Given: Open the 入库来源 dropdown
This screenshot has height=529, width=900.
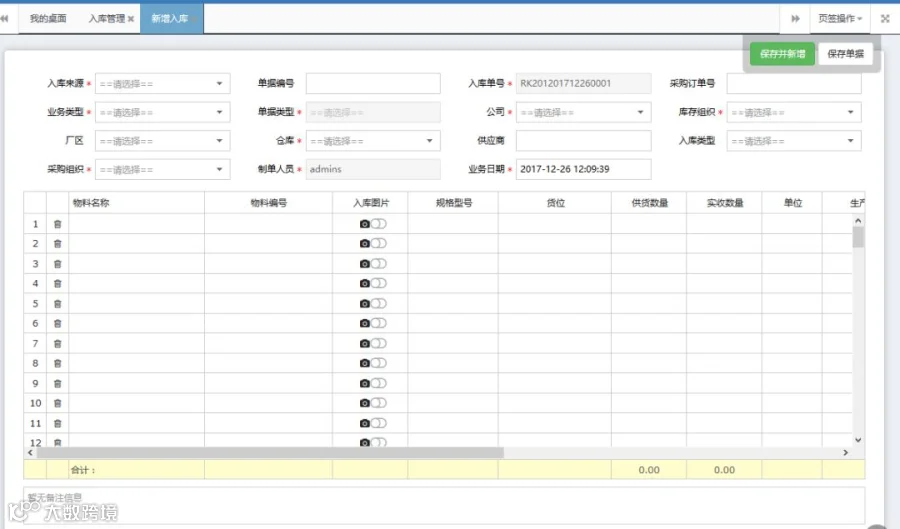Looking at the screenshot, I should pyautogui.click(x=162, y=84).
